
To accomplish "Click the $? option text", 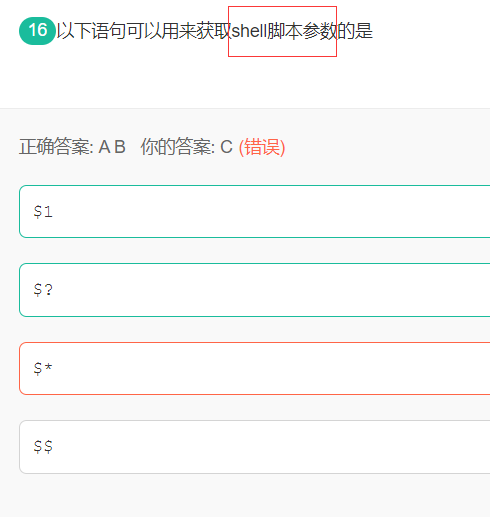I will [x=43, y=290].
